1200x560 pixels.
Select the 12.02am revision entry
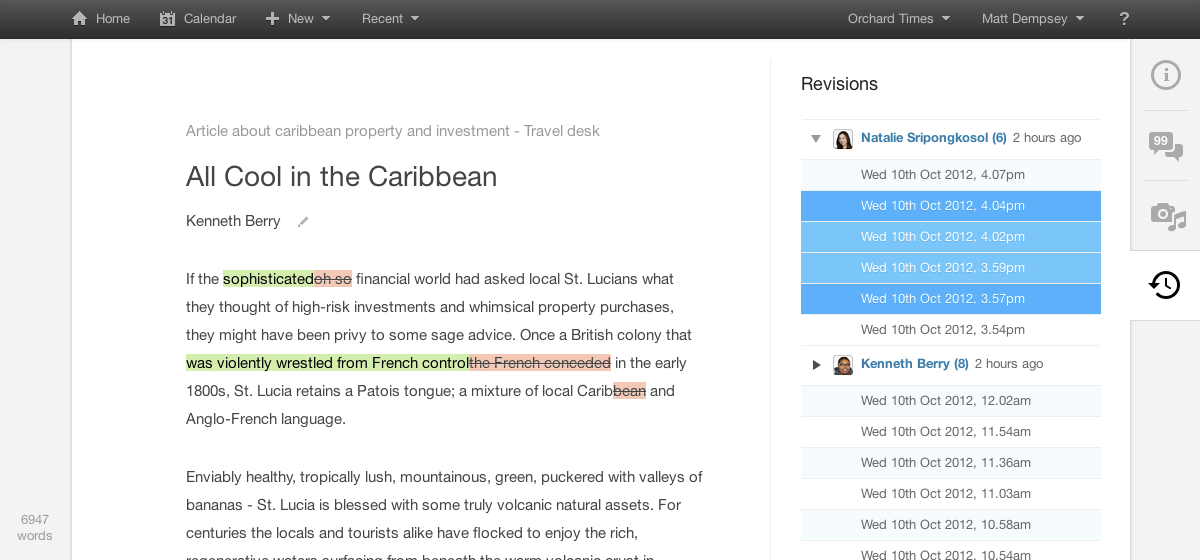(945, 401)
